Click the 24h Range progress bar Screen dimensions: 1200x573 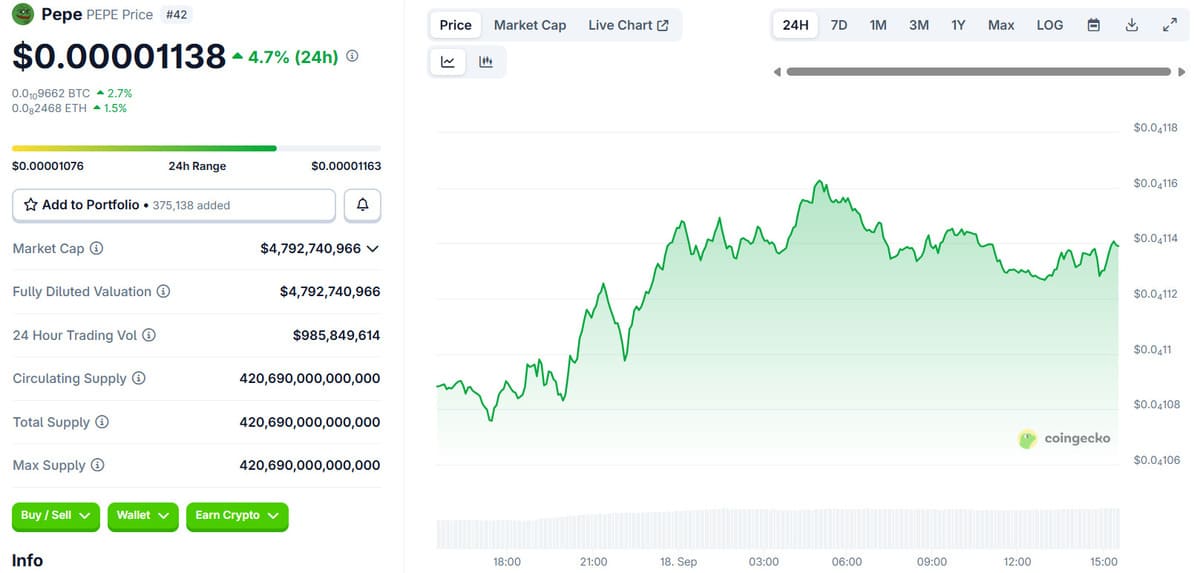click(196, 148)
